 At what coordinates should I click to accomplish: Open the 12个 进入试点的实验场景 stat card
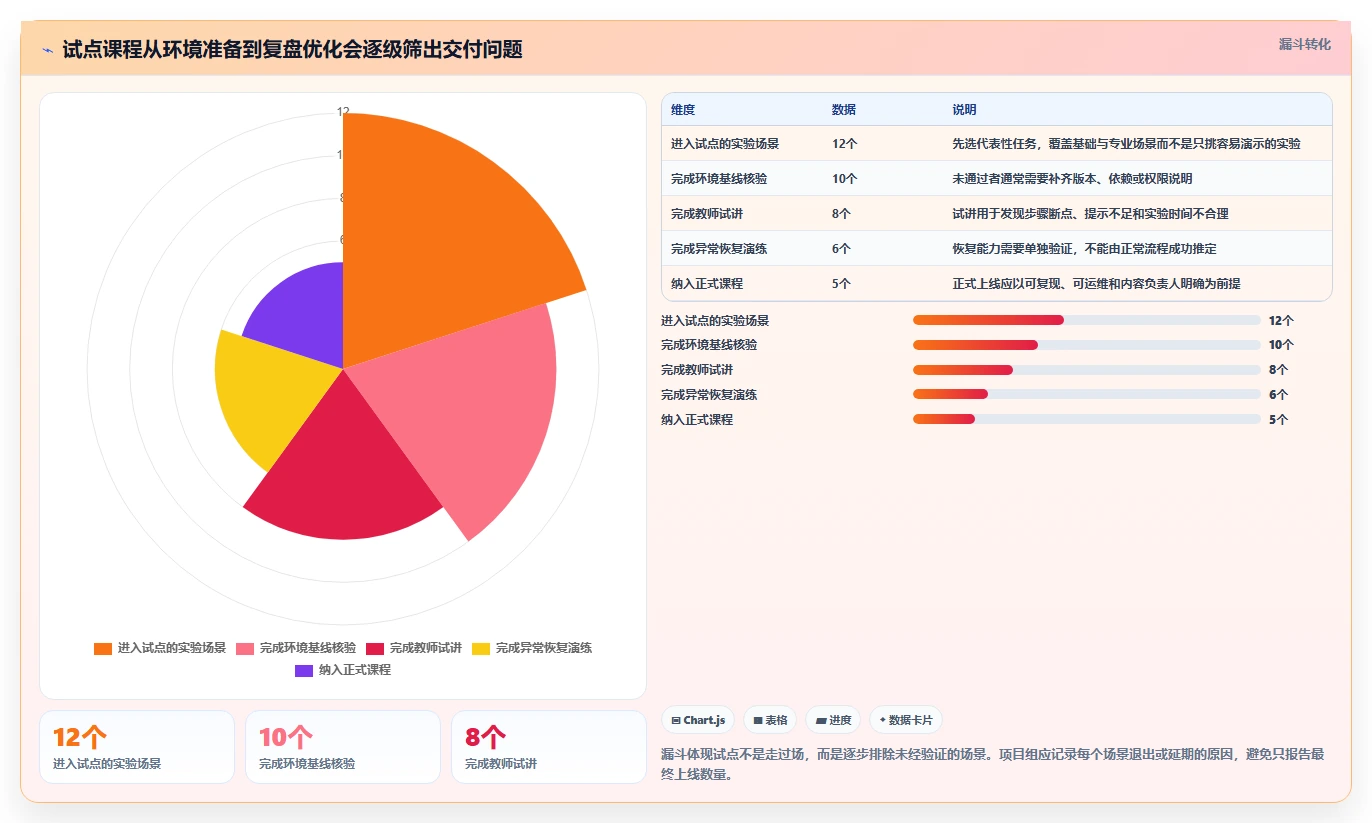tap(137, 747)
